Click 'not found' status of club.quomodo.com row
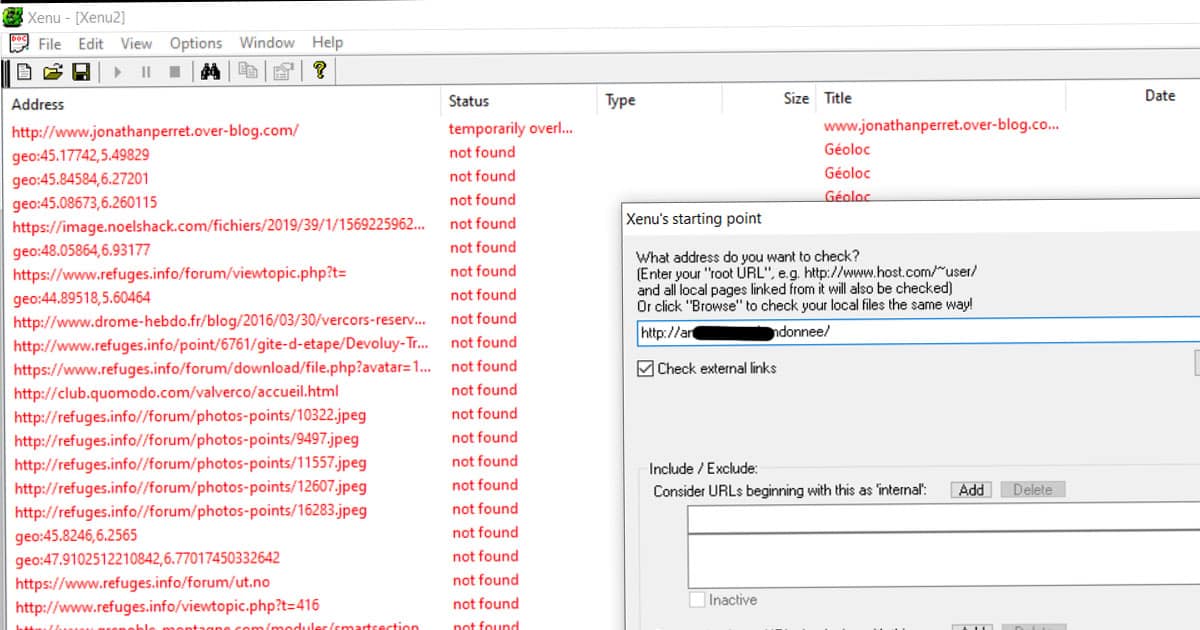Viewport: 1200px width, 630px height. pos(484,390)
